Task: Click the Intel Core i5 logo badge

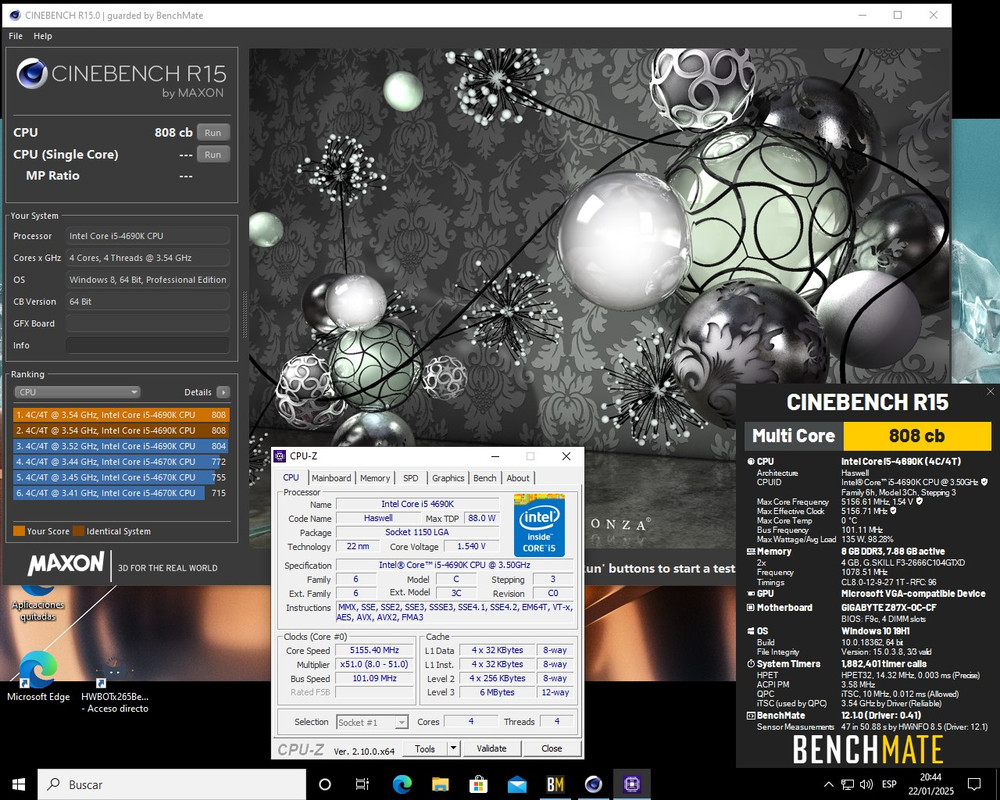Action: tap(540, 525)
